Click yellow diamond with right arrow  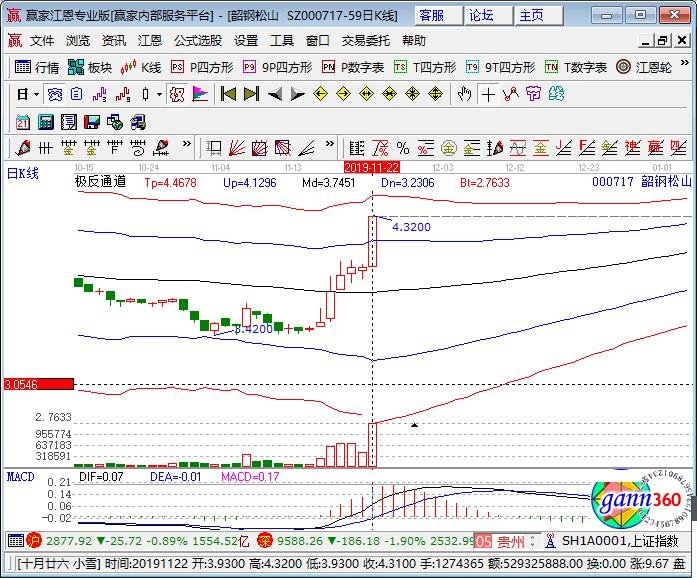click(x=343, y=94)
